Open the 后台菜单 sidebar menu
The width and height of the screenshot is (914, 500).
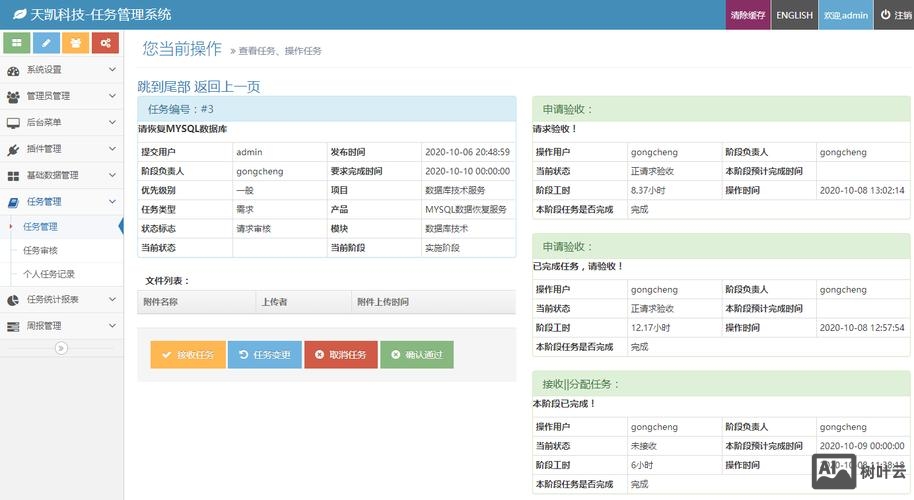[x=61, y=122]
